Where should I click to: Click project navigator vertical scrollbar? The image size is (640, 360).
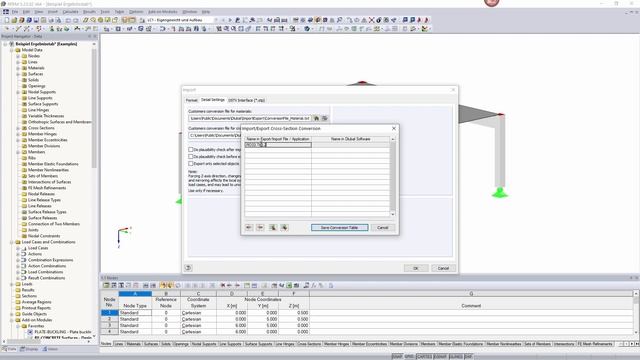(x=94, y=108)
